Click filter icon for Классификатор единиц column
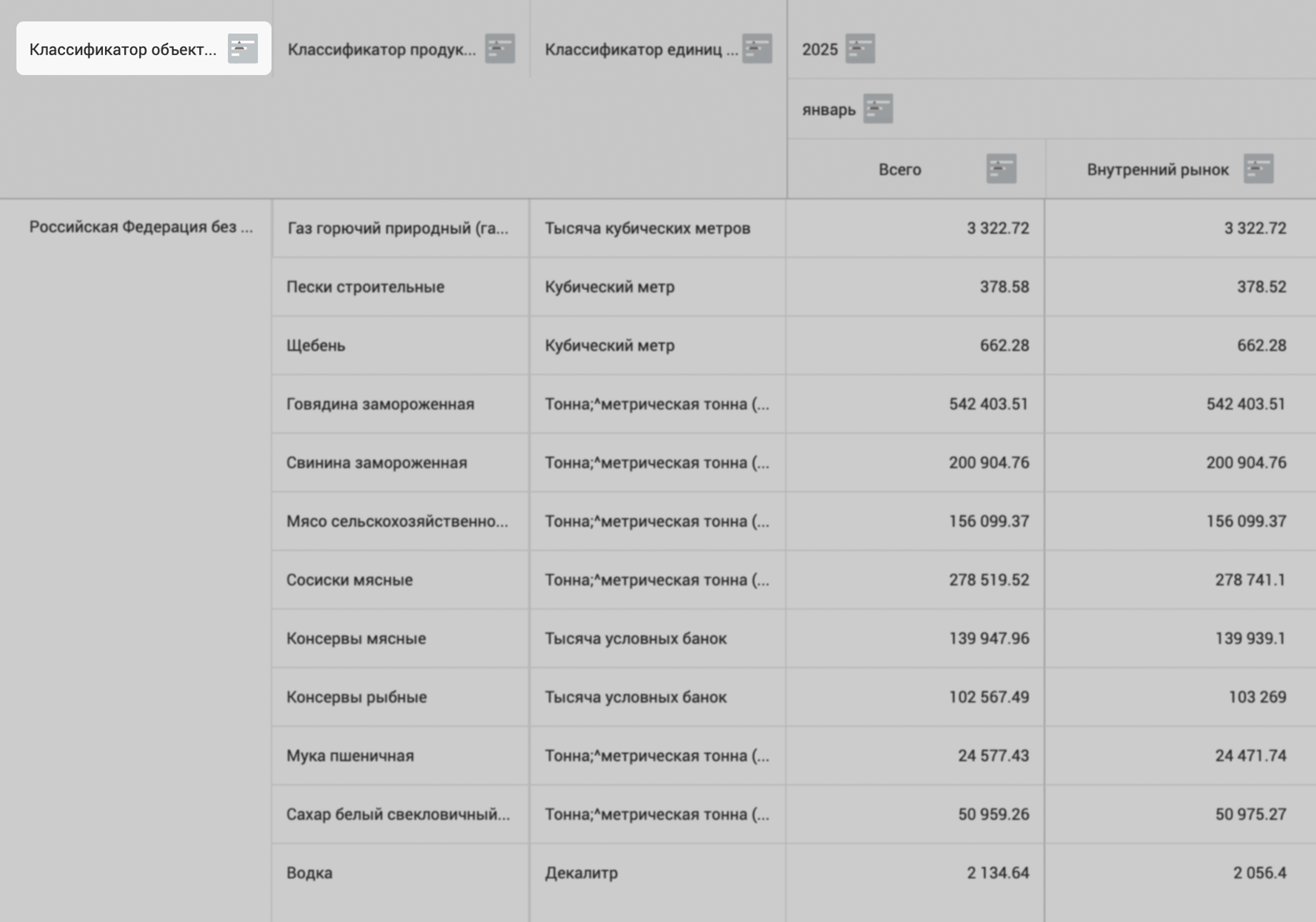1316x922 pixels. point(757,49)
